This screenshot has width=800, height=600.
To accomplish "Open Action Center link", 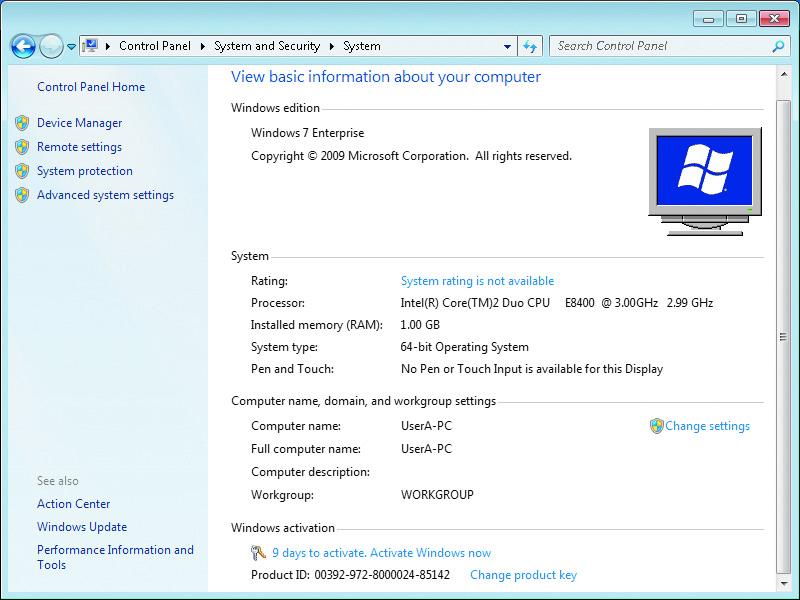I will click(73, 504).
